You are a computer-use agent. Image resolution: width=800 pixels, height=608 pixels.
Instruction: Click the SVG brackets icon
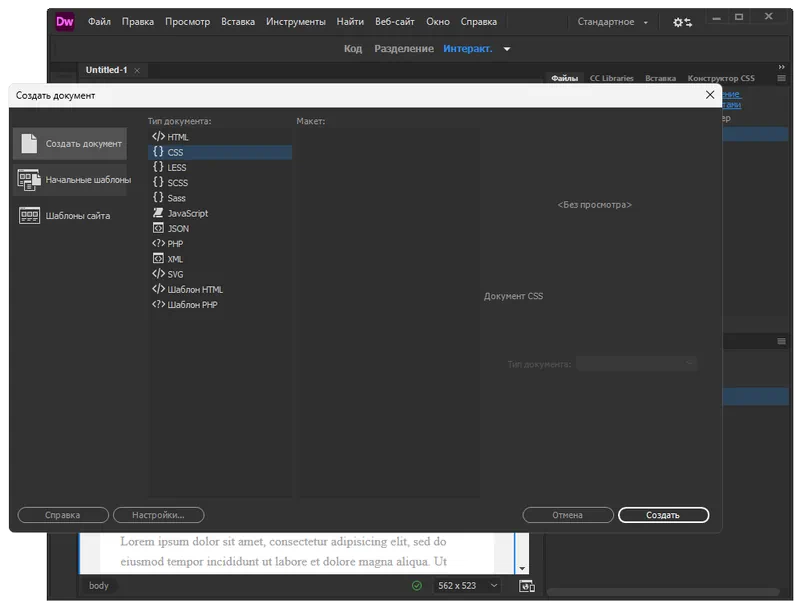[x=158, y=273]
